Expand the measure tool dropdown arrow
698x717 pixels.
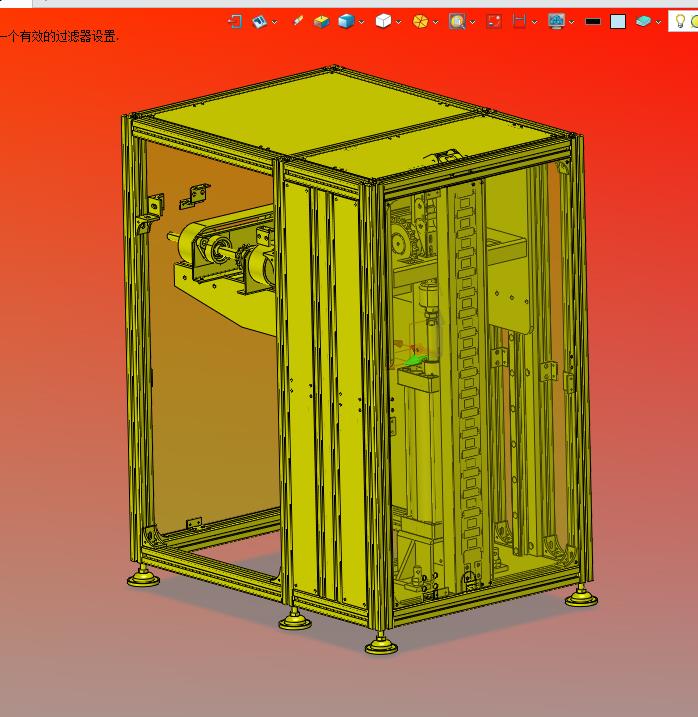tap(534, 21)
